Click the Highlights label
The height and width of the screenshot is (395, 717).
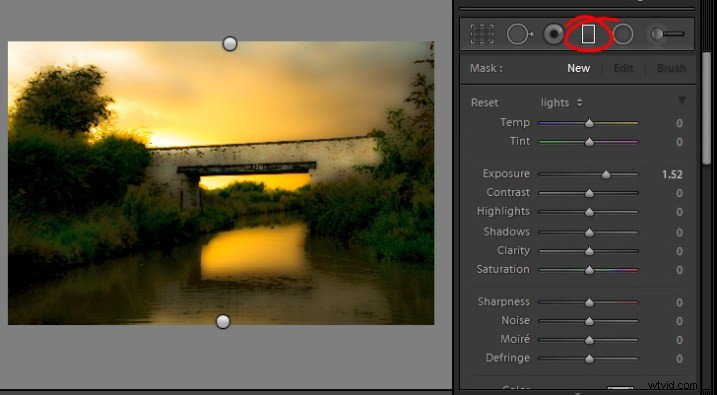coord(503,211)
